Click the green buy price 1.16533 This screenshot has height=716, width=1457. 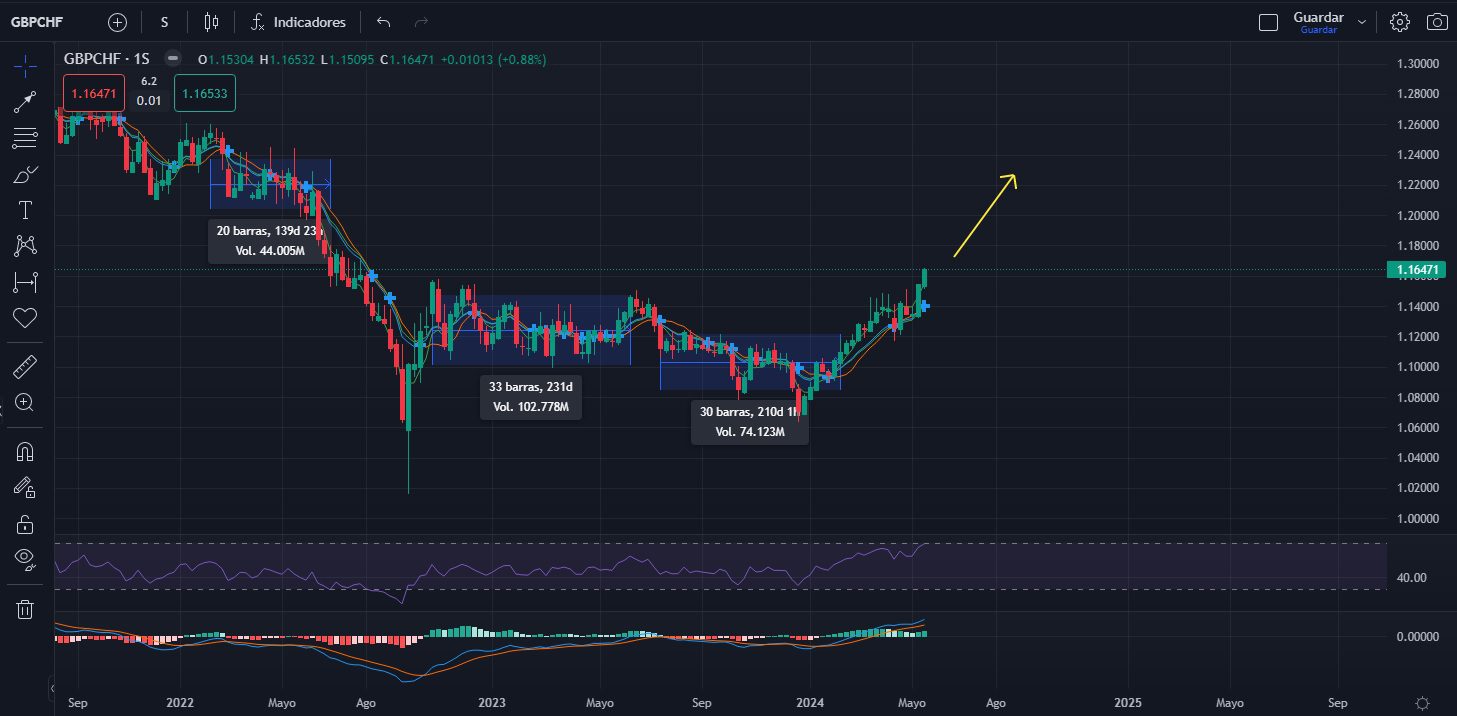[x=204, y=93]
